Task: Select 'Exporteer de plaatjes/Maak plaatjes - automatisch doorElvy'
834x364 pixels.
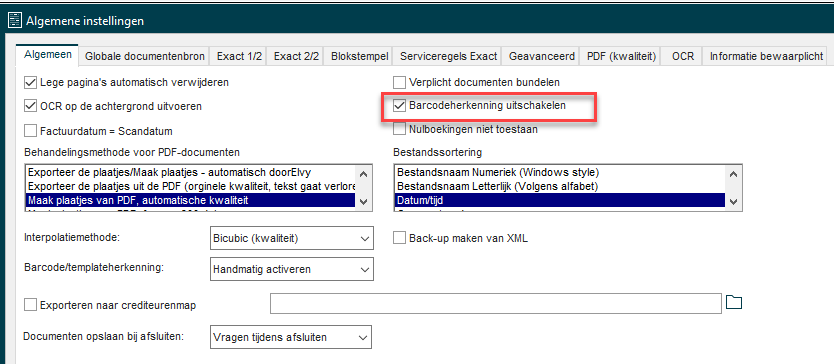Action: pos(190,173)
